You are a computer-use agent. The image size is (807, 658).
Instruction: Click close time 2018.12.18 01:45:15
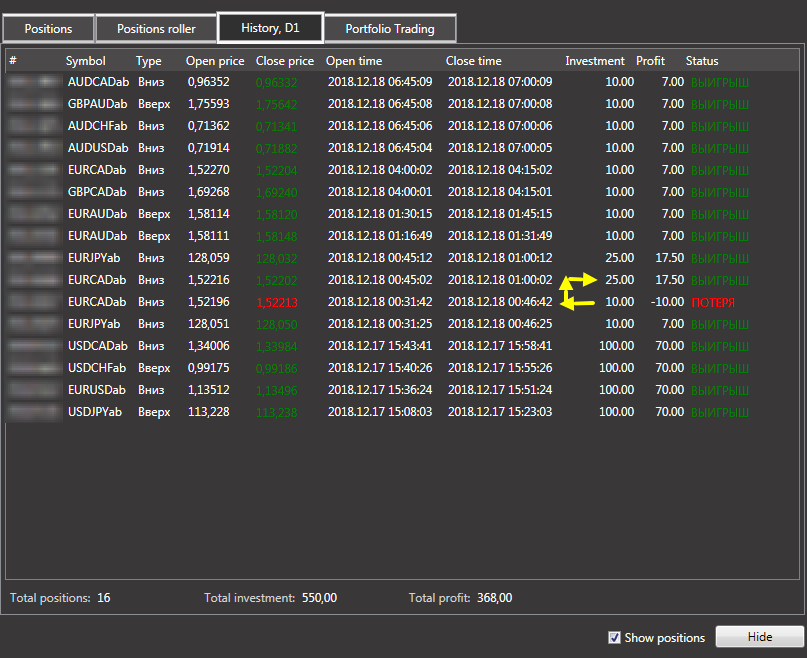500,214
